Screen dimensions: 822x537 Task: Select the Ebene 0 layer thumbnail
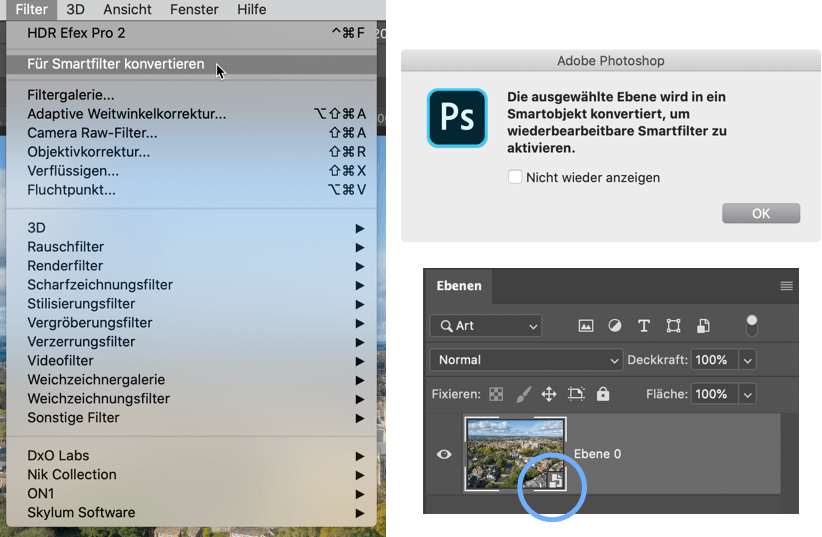515,454
